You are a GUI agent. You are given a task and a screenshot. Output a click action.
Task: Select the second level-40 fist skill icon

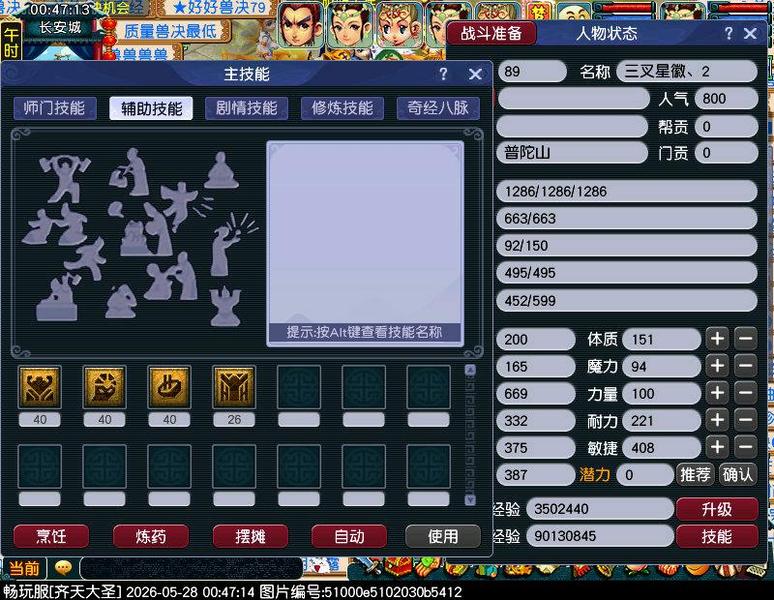(x=104, y=387)
